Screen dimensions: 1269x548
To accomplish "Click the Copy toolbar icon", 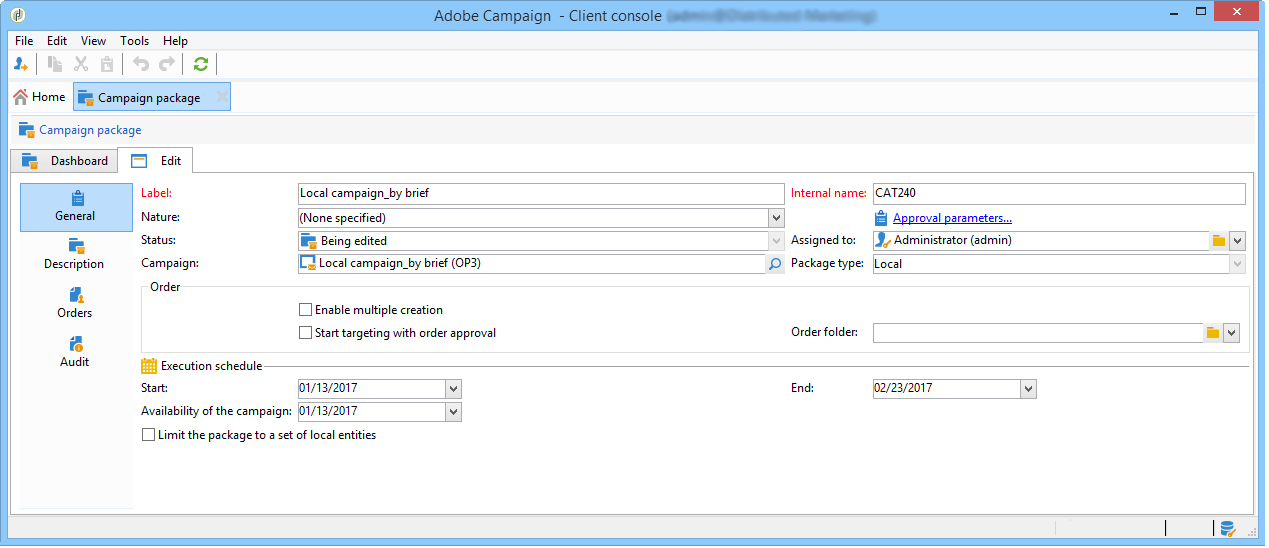I will [55, 64].
